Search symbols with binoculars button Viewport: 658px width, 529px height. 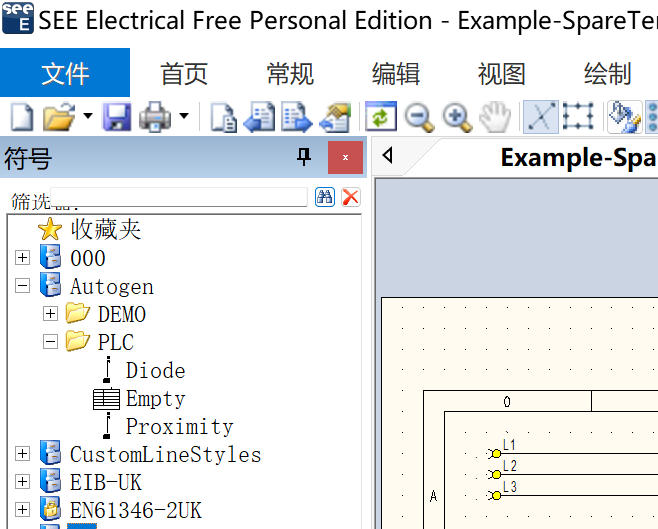pyautogui.click(x=325, y=197)
